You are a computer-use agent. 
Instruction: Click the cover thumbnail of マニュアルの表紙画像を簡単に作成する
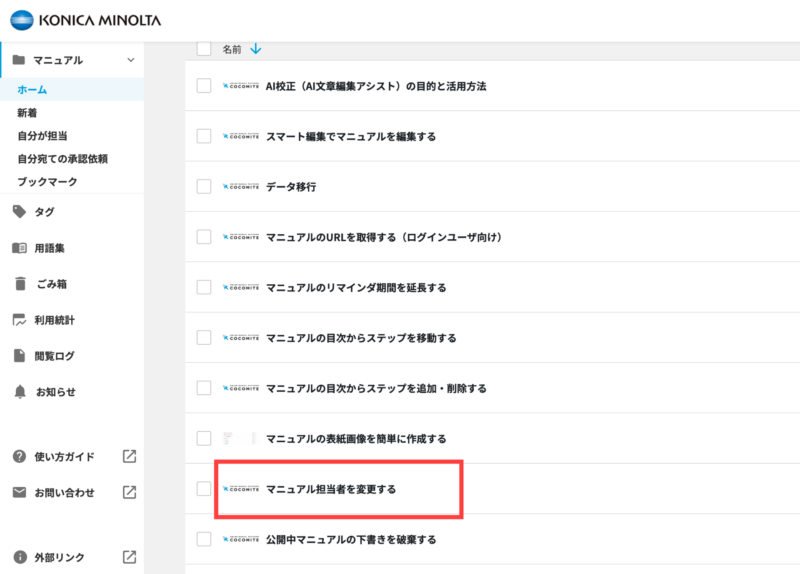click(x=240, y=438)
